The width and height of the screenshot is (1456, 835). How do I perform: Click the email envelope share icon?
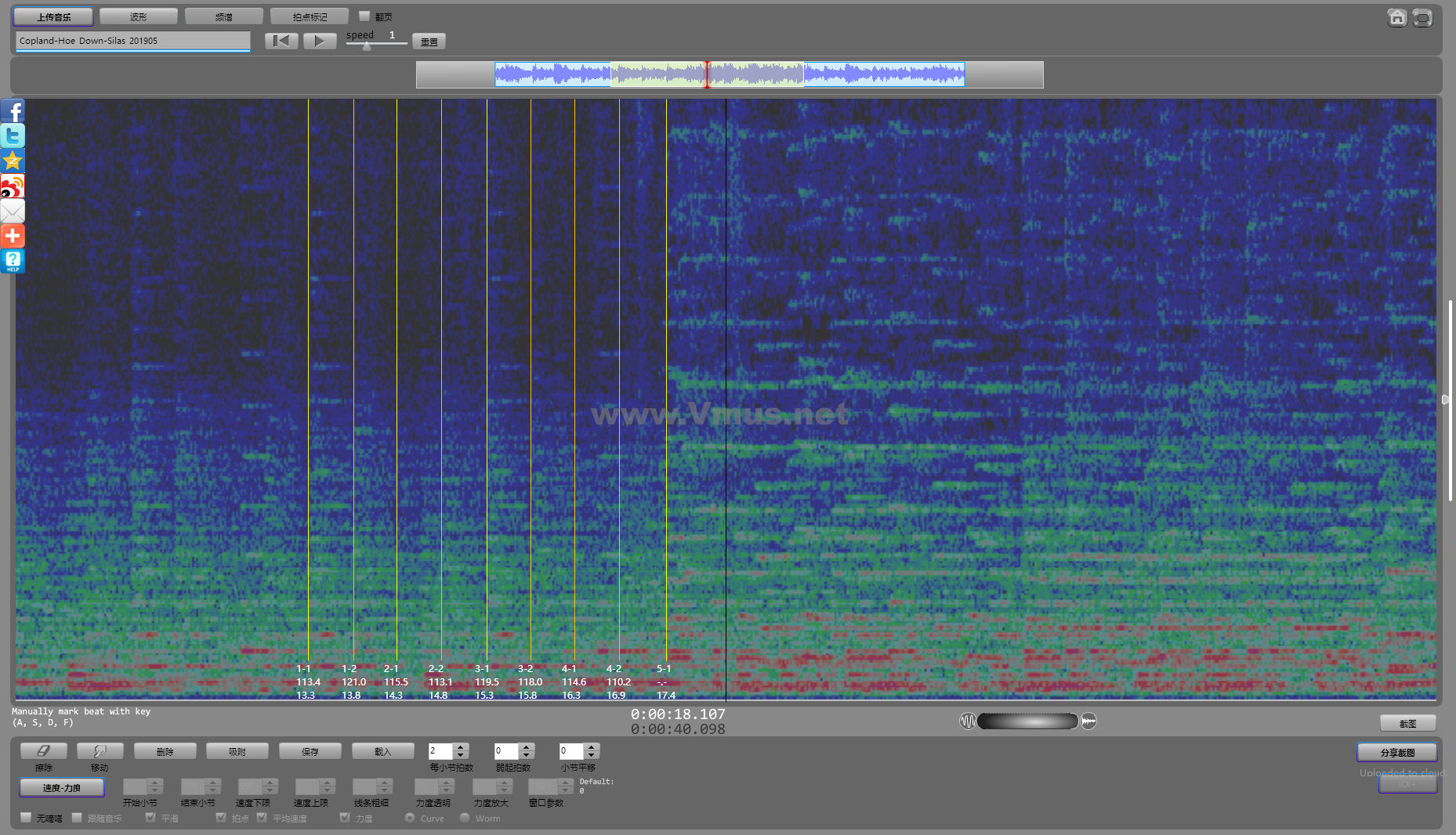pyautogui.click(x=13, y=211)
